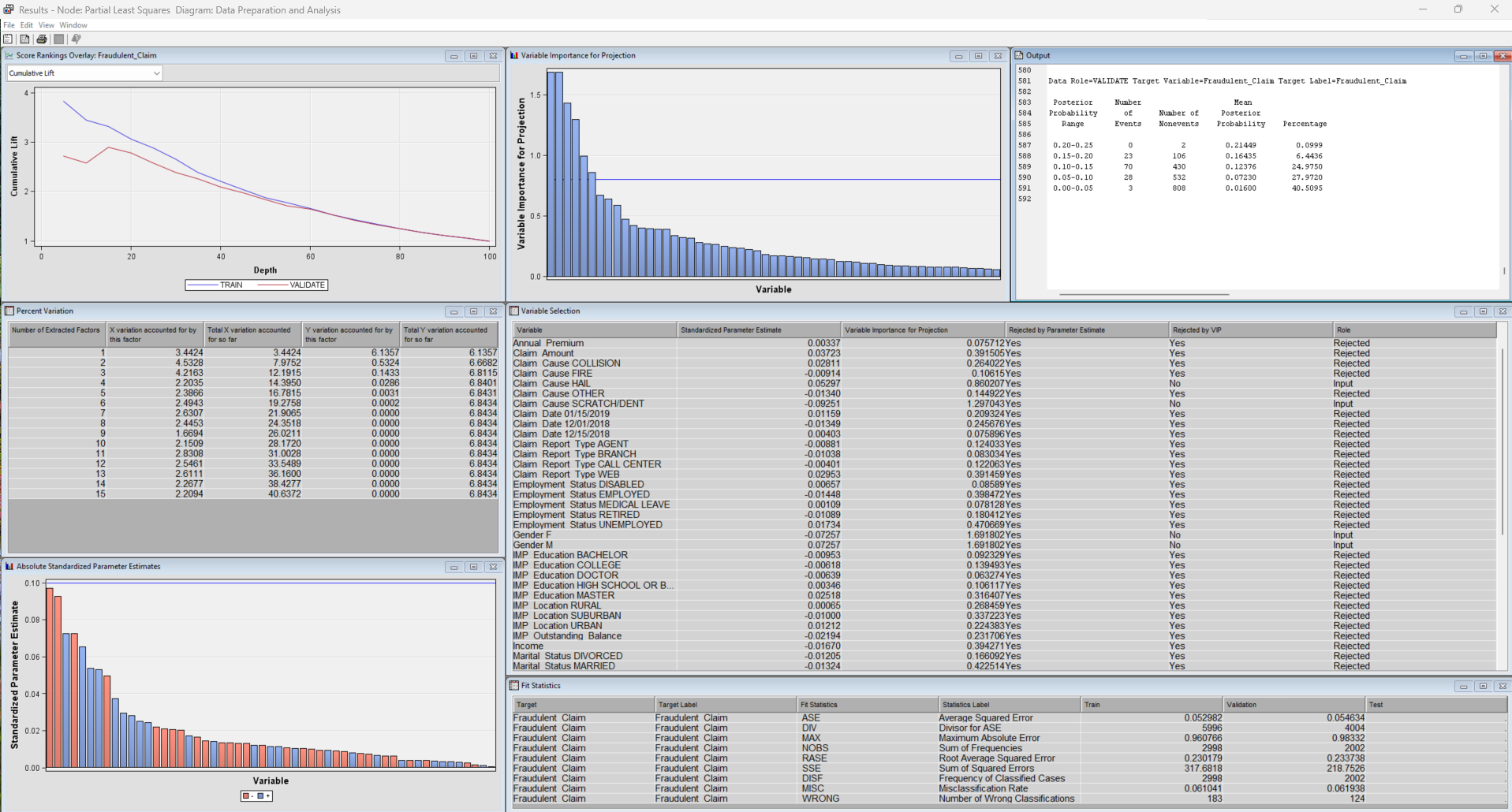The width and height of the screenshot is (1512, 812).
Task: Open the View menu
Action: 47,25
